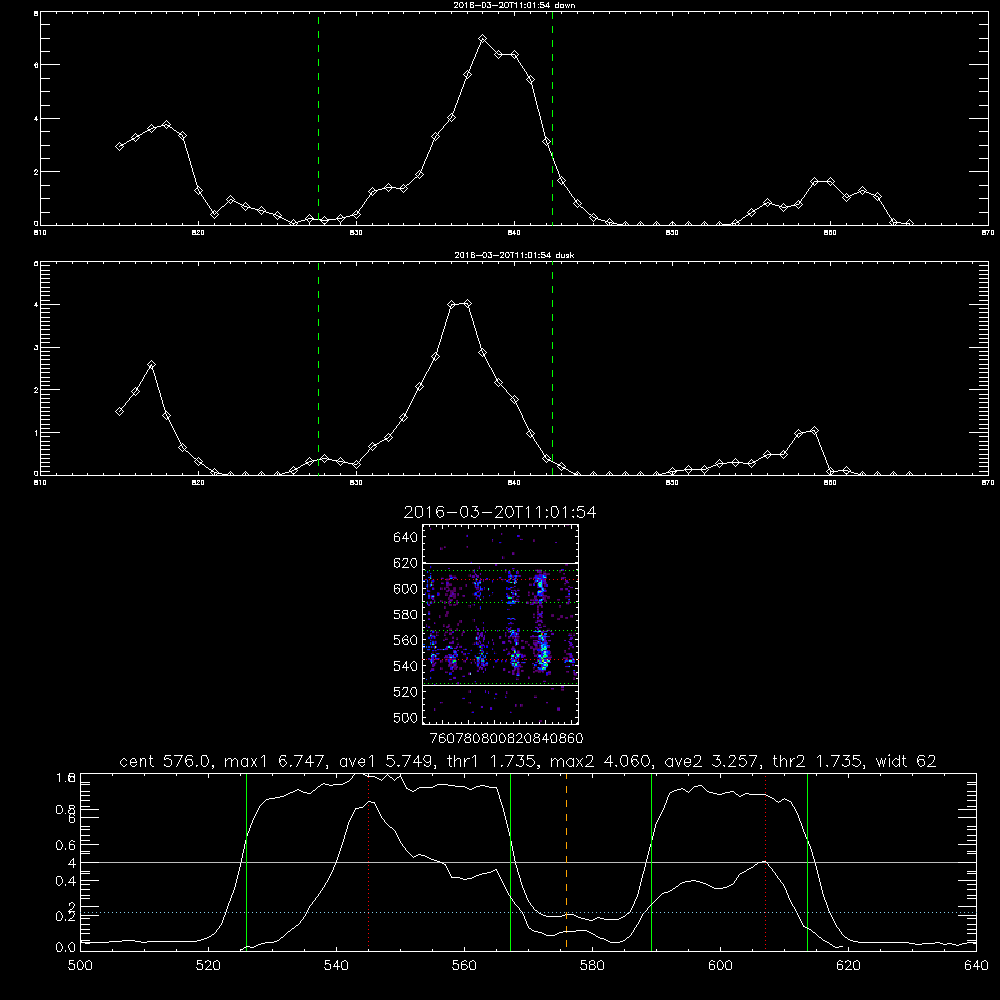Click the '2016-03-20T11:01:54 dusk' plot title
This screenshot has width=1000, height=1000.
pos(514,255)
